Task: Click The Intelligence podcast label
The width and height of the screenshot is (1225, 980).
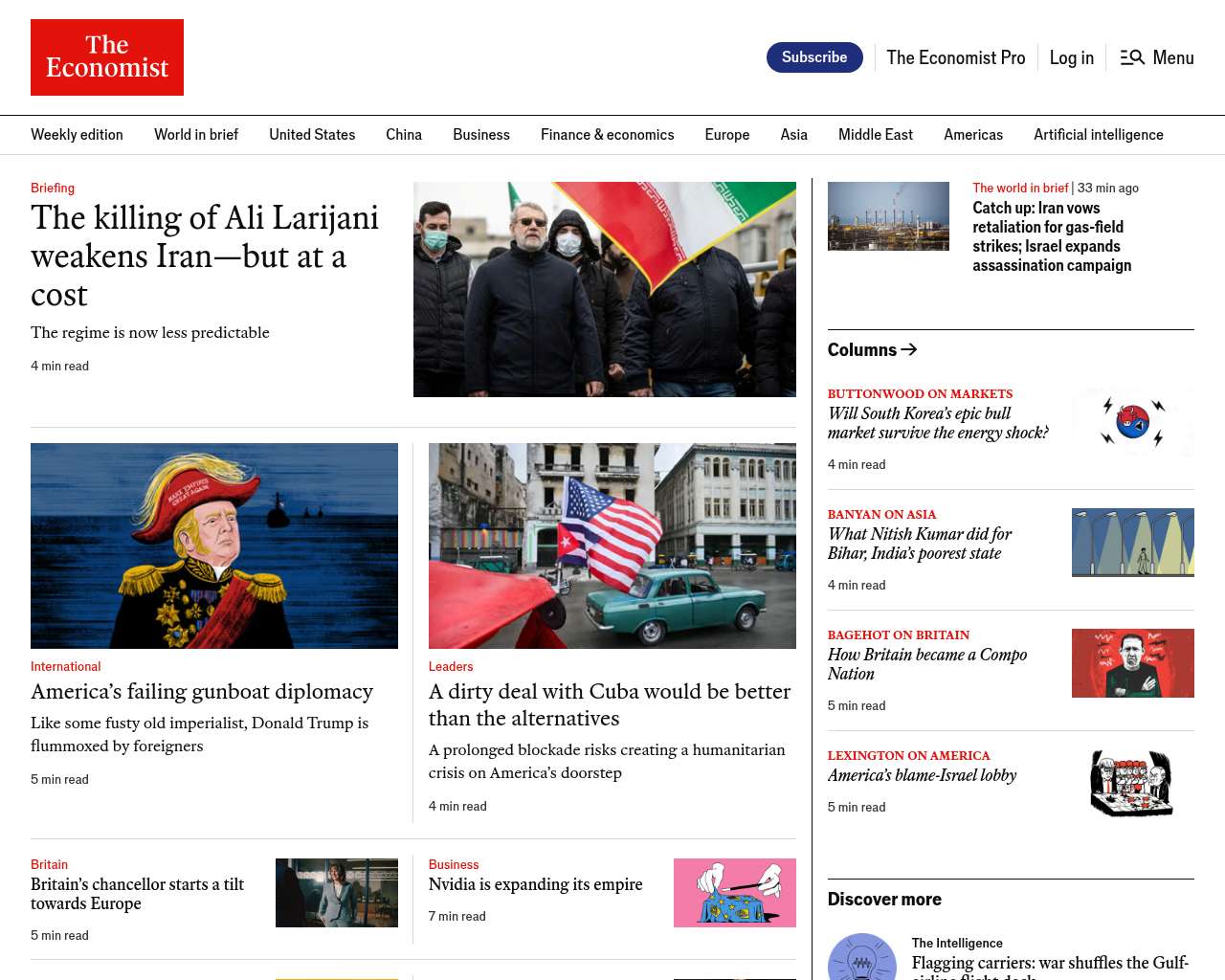Action: (x=957, y=943)
